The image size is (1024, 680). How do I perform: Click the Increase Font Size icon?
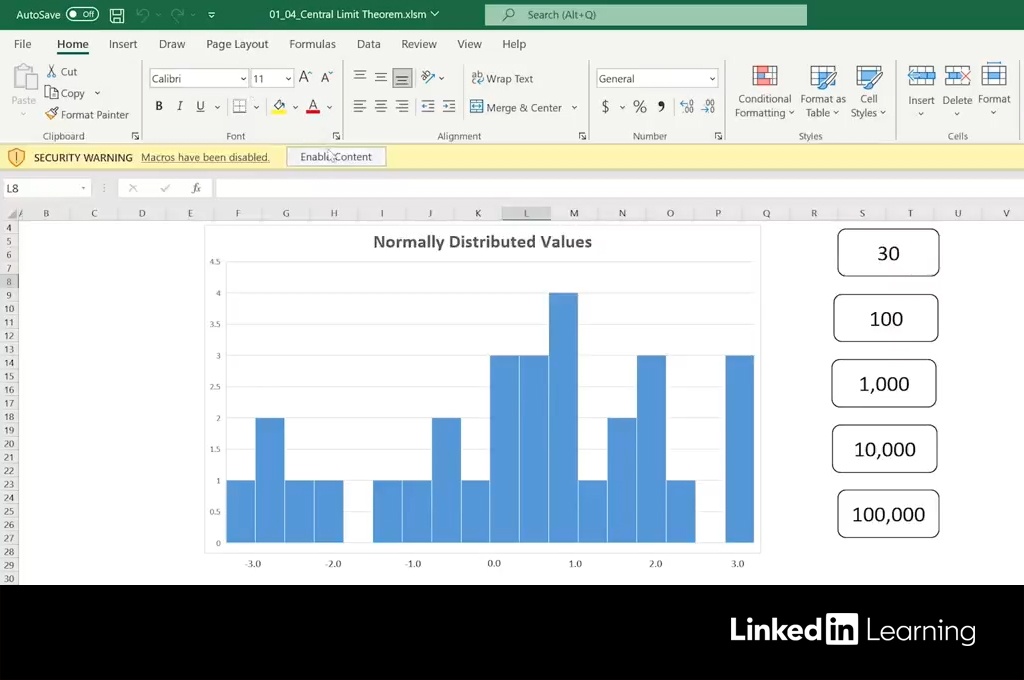306,78
